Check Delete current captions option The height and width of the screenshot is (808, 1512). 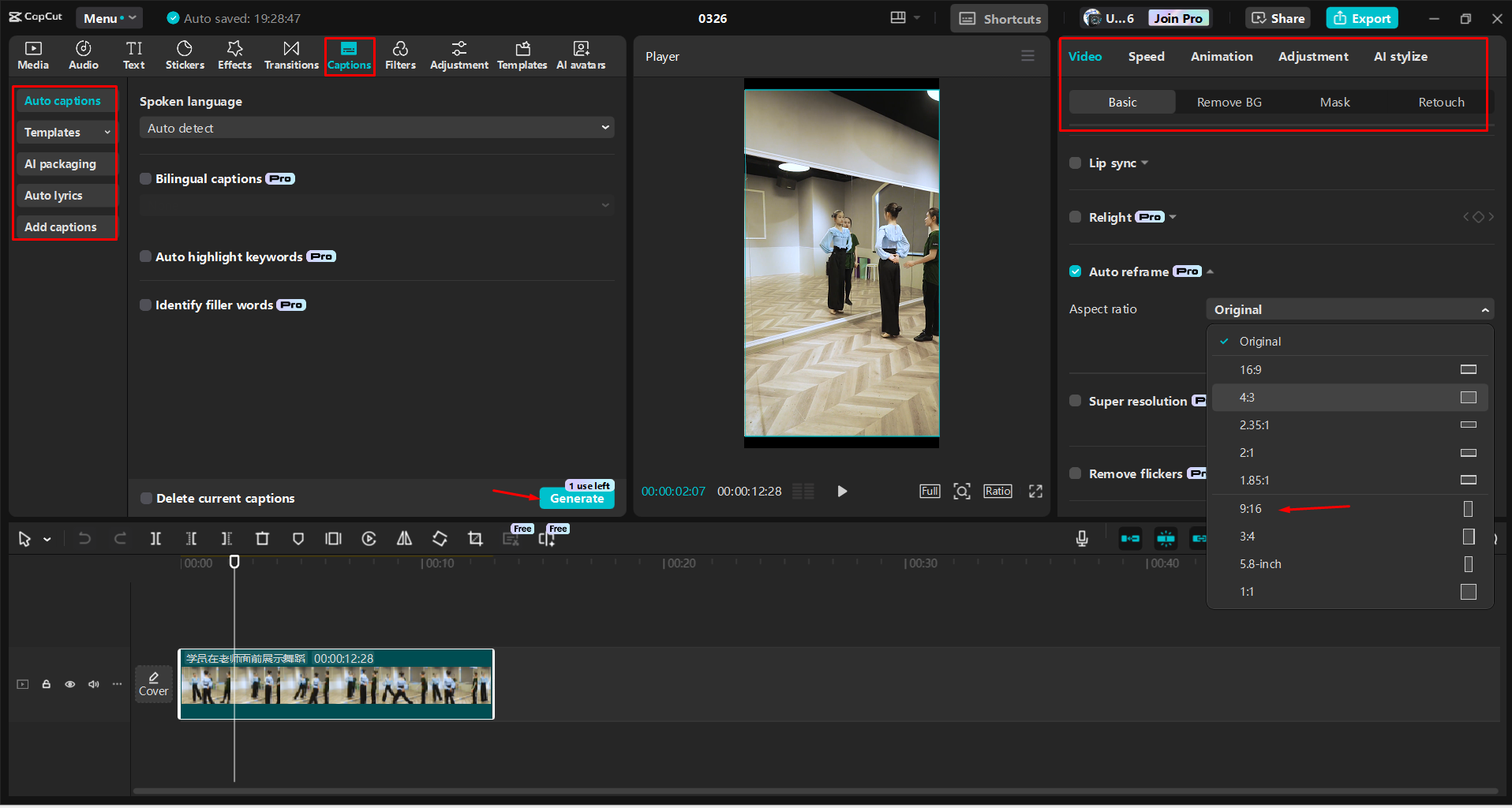point(146,499)
